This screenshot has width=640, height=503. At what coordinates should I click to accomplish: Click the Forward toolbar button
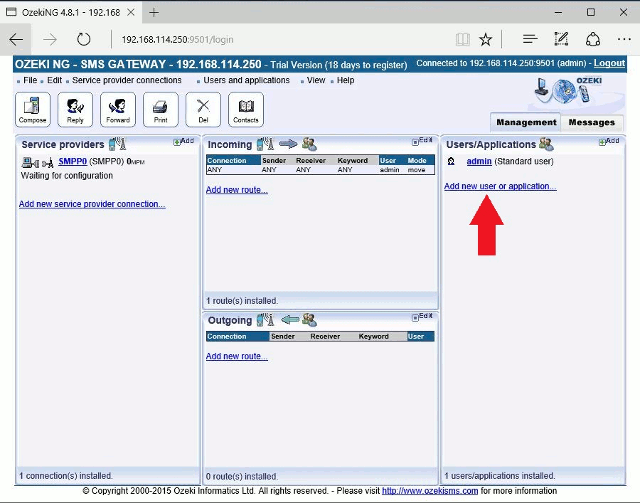(118, 109)
